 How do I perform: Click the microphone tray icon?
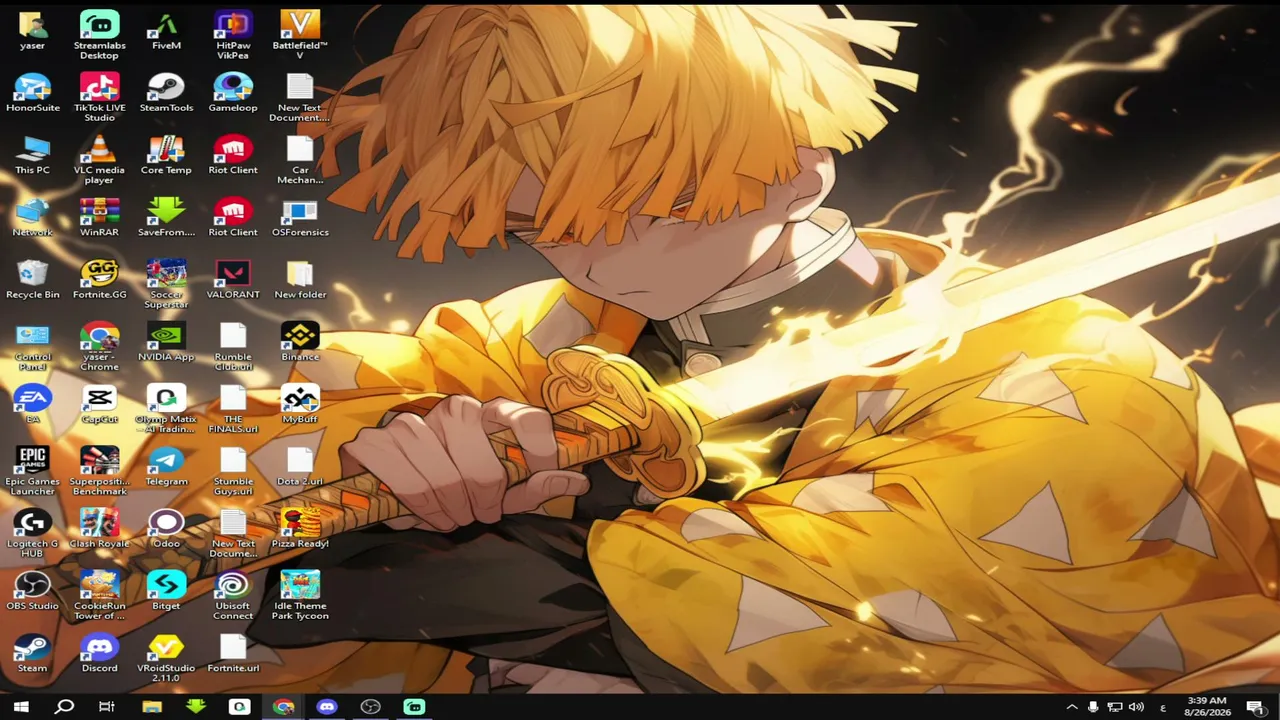(1093, 707)
